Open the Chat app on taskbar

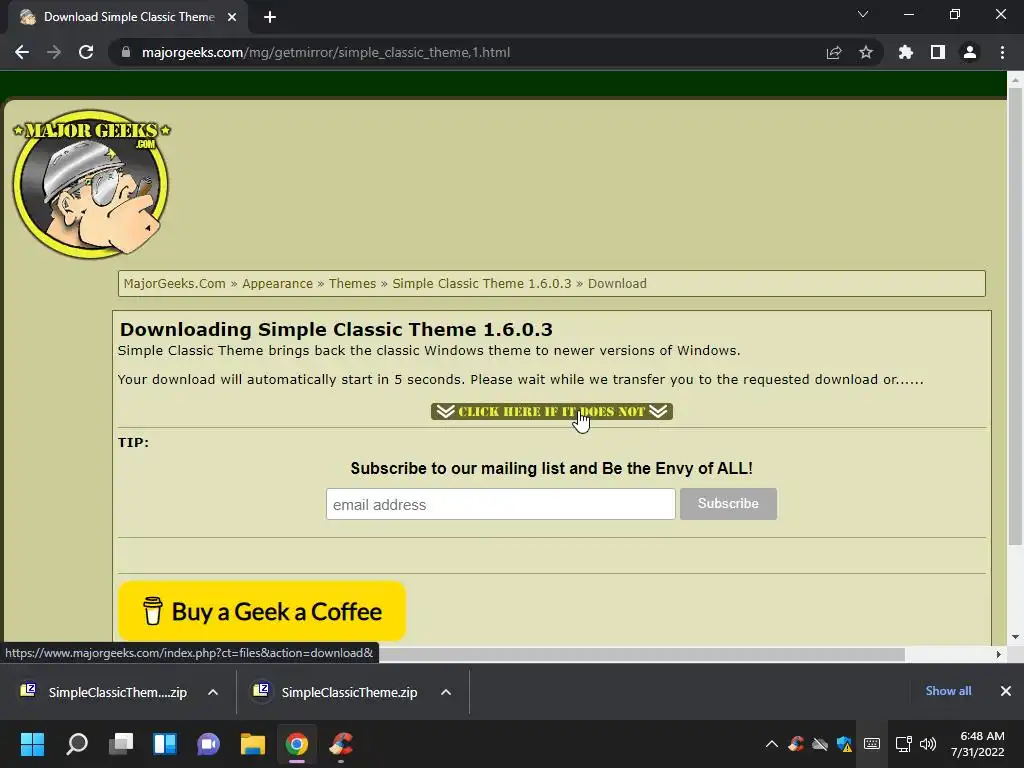tap(209, 744)
